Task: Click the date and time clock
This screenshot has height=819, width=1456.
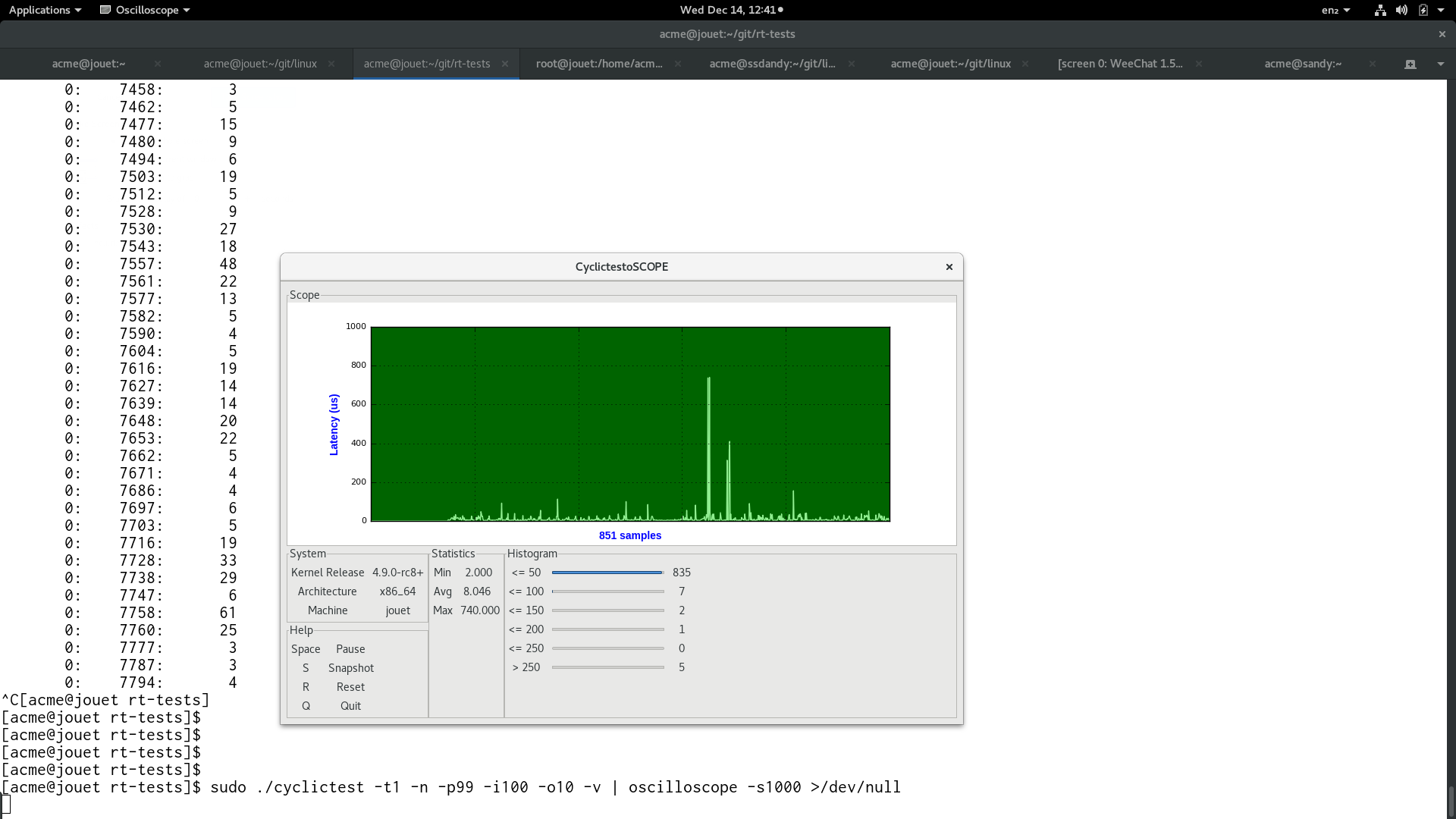Action: [731, 10]
